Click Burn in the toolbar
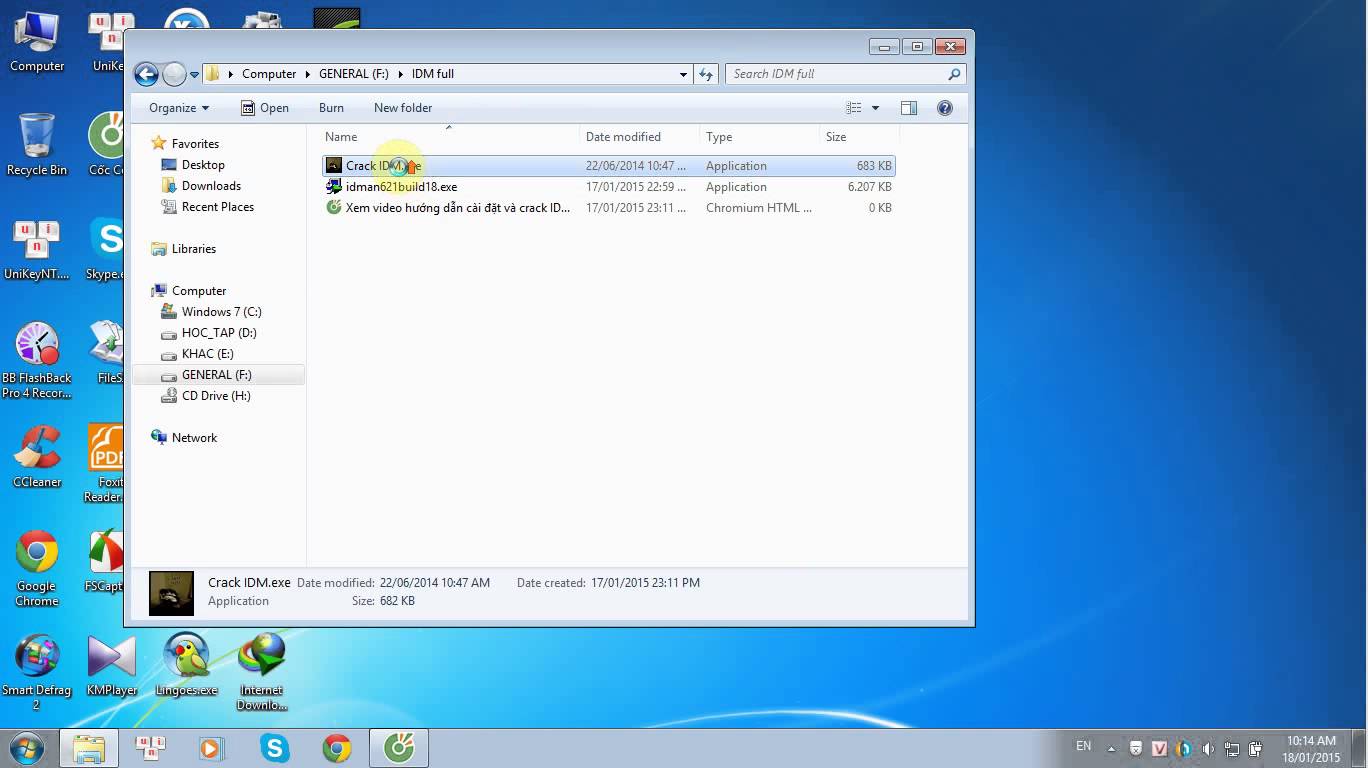1368x768 pixels. pos(331,108)
